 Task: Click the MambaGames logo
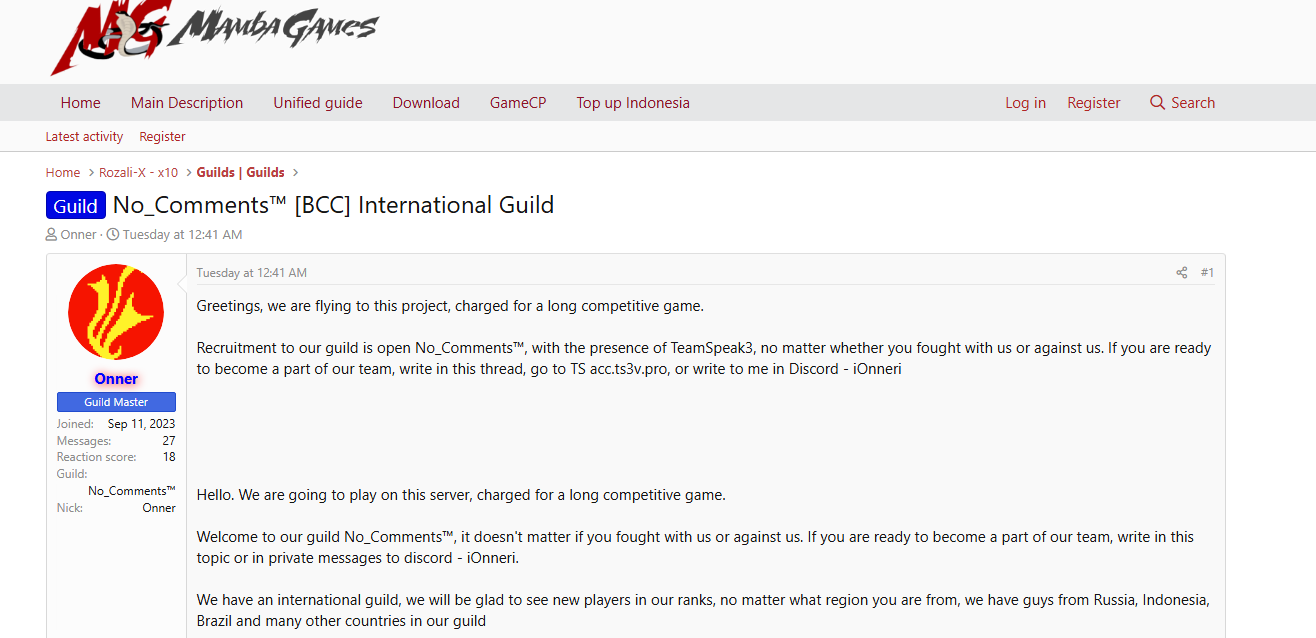[215, 35]
